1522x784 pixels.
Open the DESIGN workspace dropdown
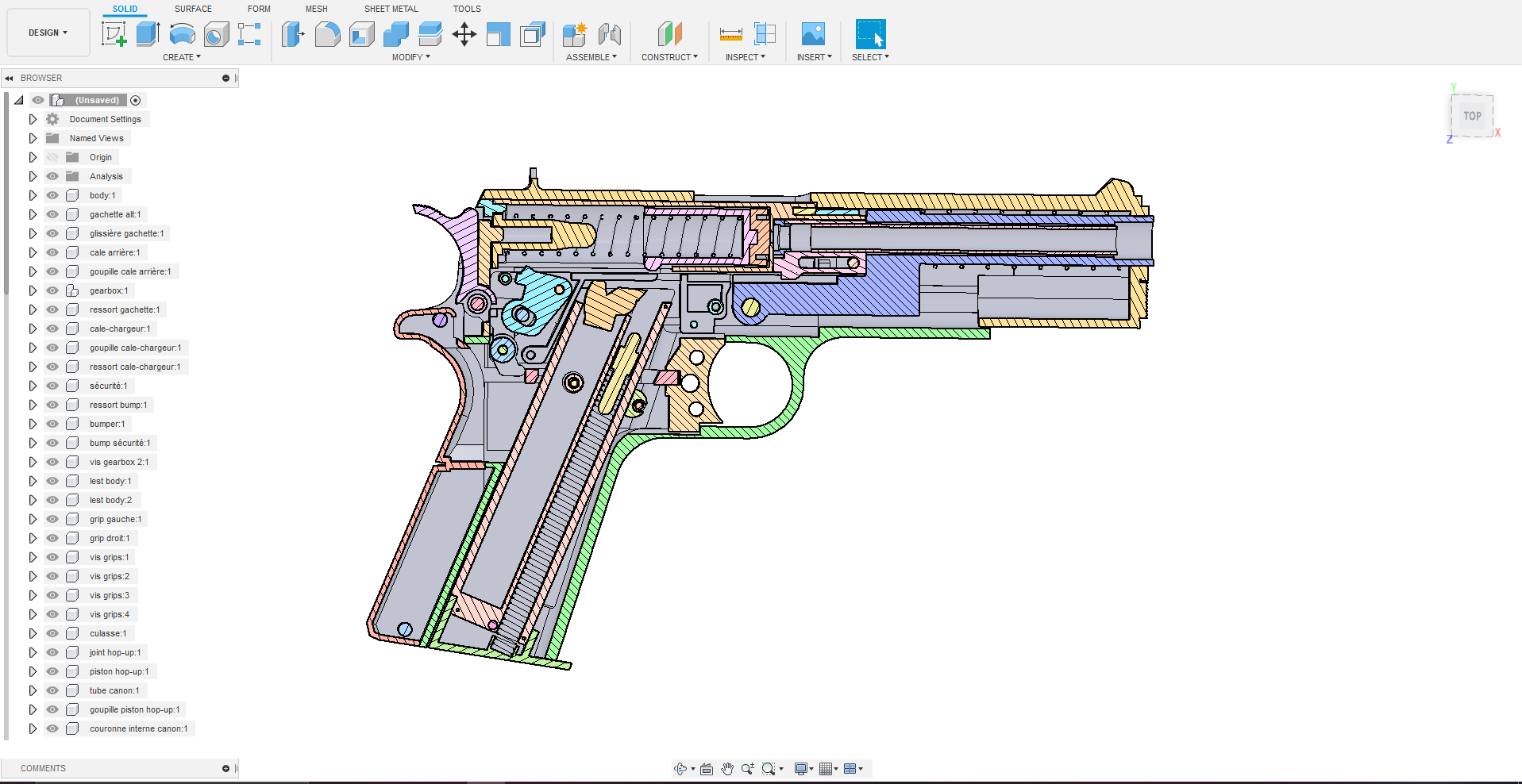point(48,33)
